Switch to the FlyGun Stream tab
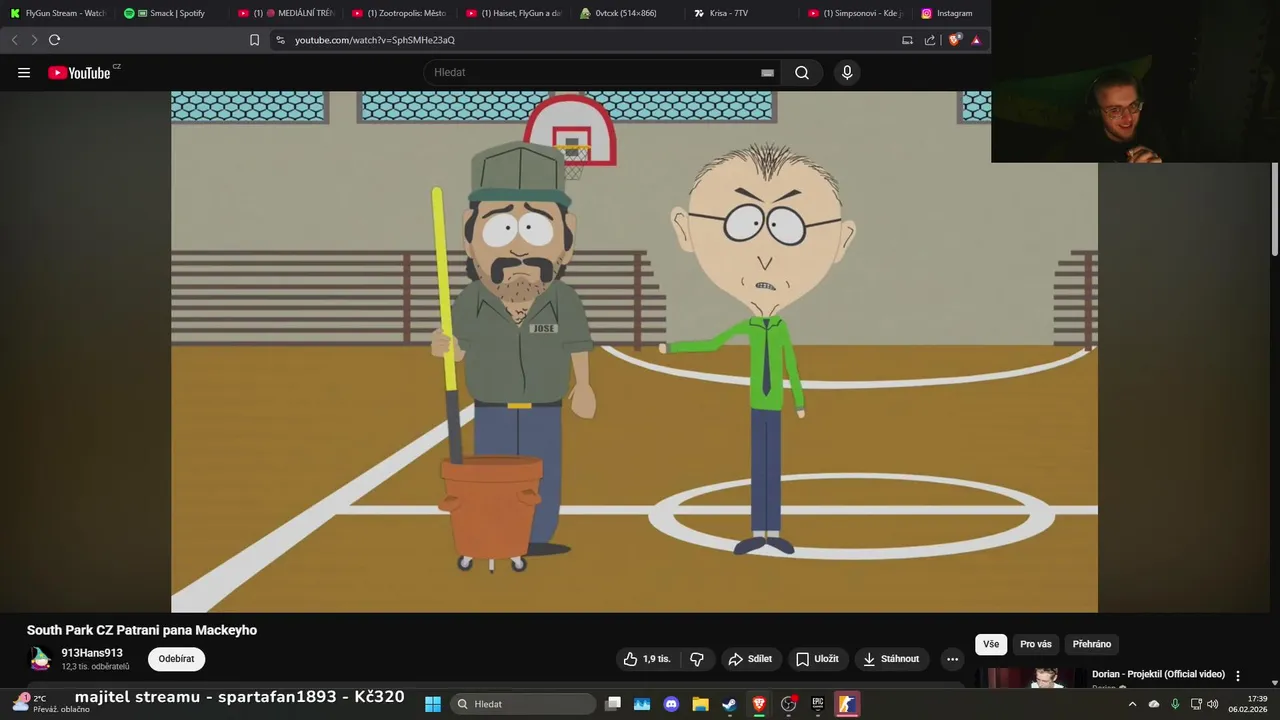This screenshot has height=720, width=1280. (x=58, y=13)
